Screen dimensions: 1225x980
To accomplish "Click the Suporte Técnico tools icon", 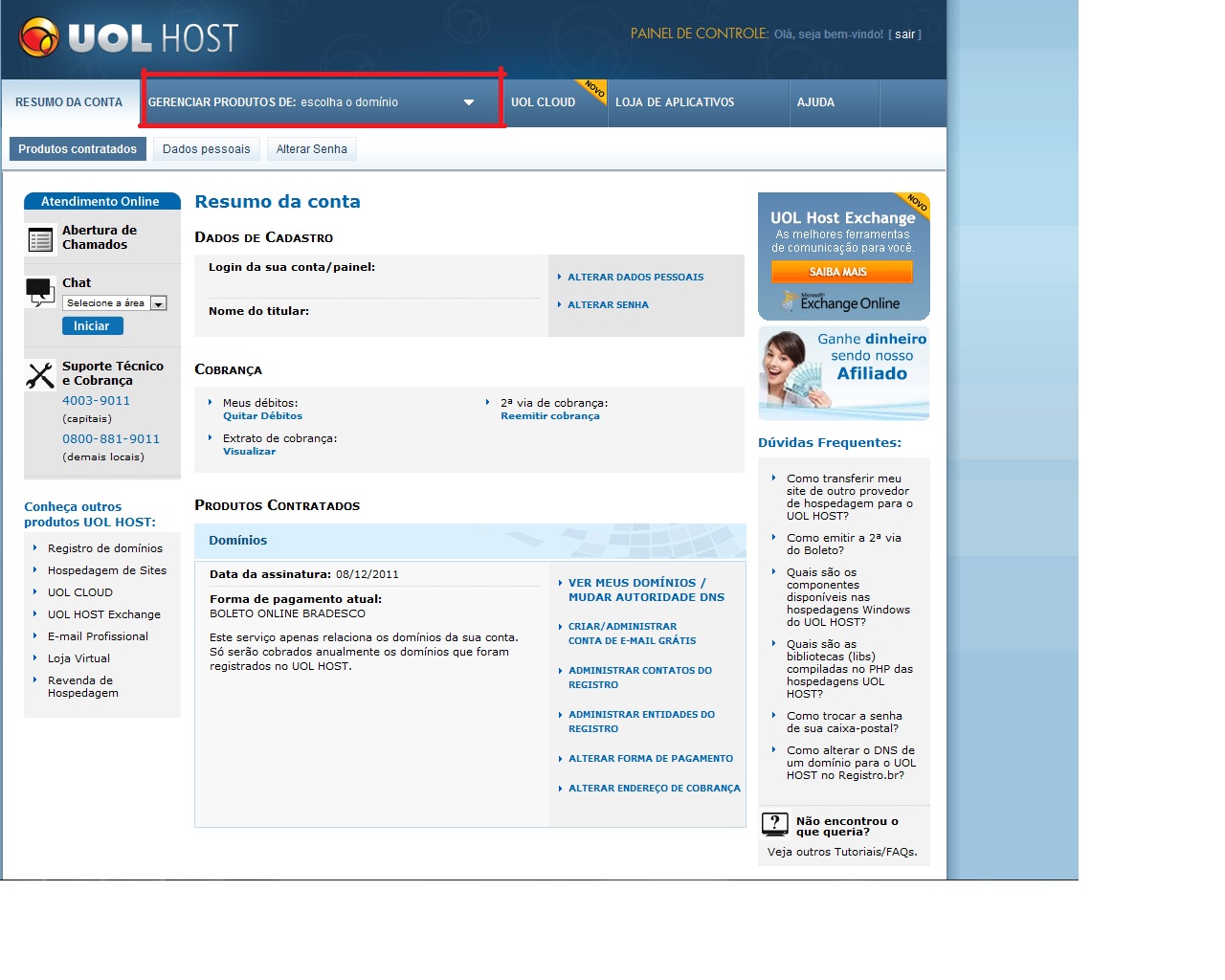I will (x=40, y=375).
